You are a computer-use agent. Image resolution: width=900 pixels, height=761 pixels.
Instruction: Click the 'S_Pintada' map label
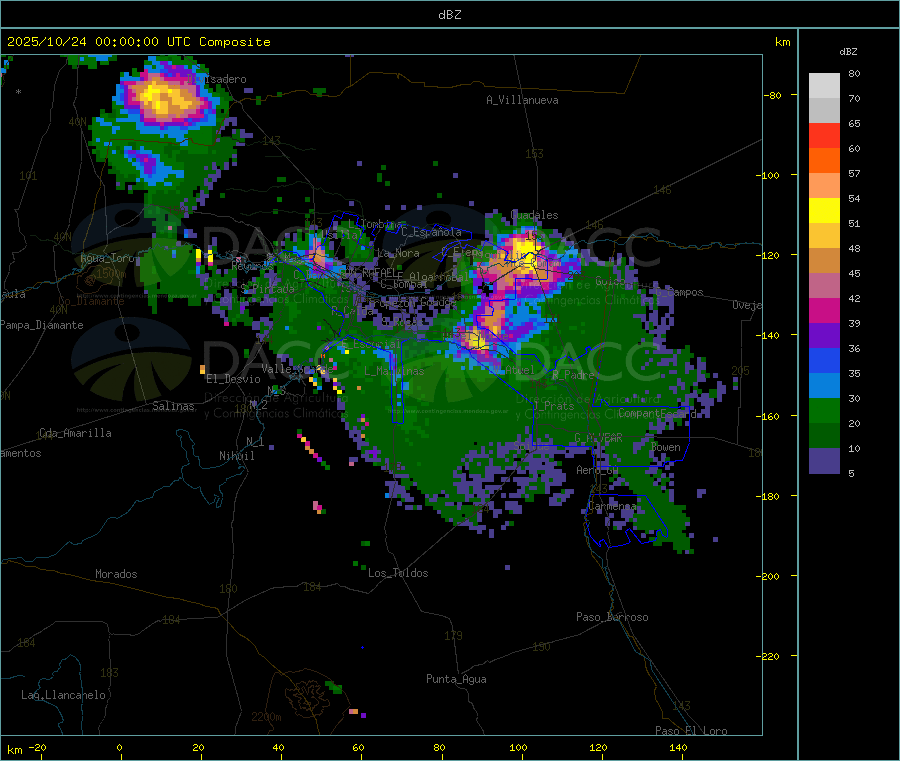(267, 289)
